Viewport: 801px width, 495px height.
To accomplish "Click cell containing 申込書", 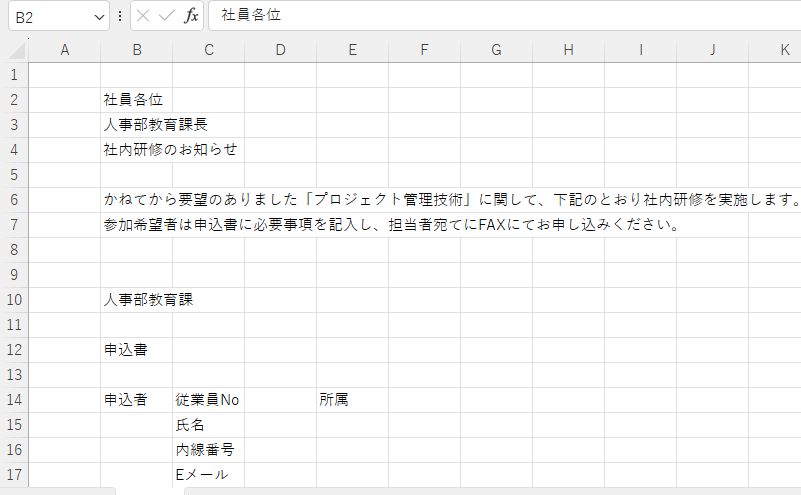I will tap(136, 350).
